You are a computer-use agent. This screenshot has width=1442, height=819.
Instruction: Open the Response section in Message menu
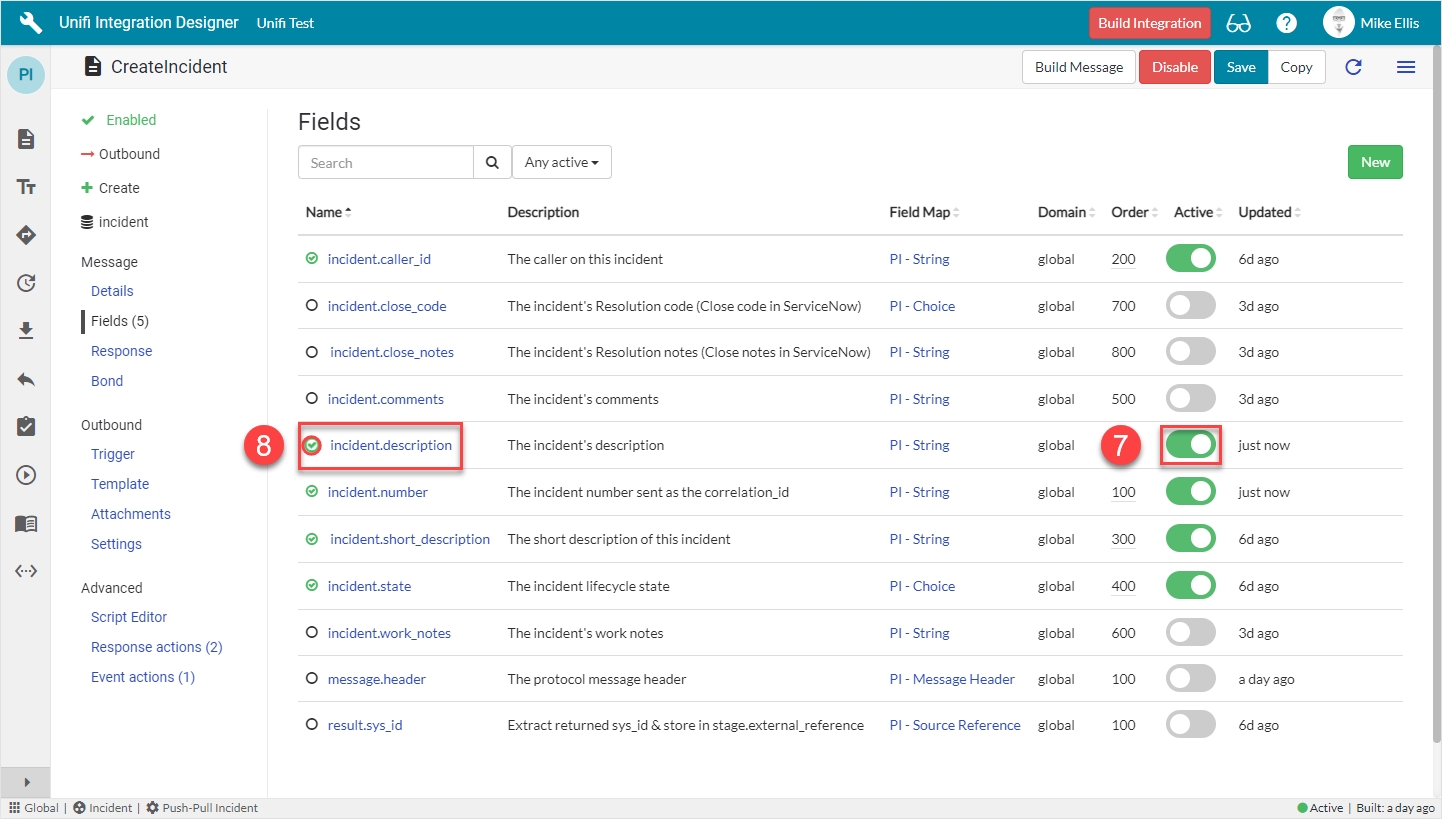point(121,351)
